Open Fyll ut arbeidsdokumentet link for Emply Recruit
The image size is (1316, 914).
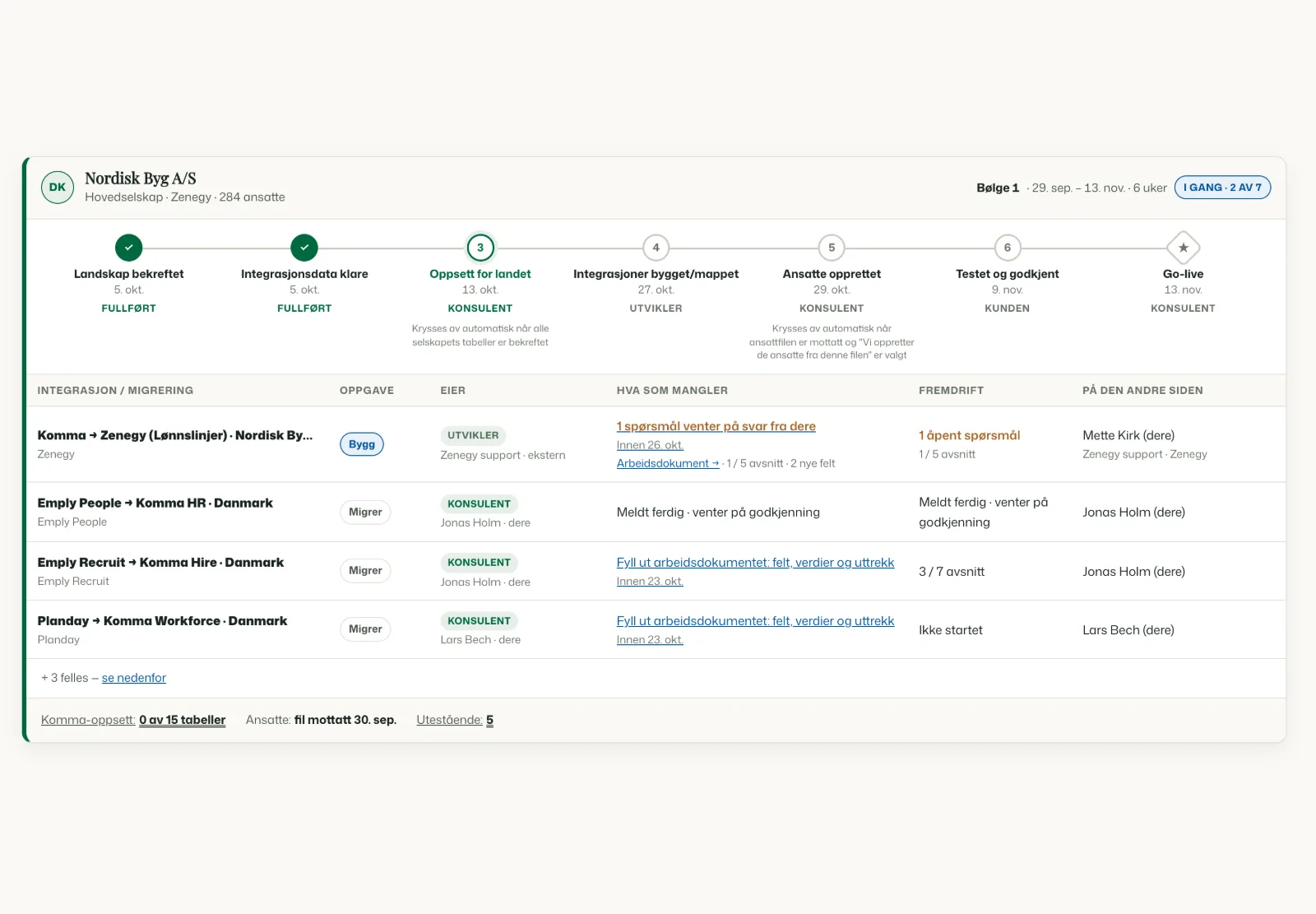click(755, 563)
